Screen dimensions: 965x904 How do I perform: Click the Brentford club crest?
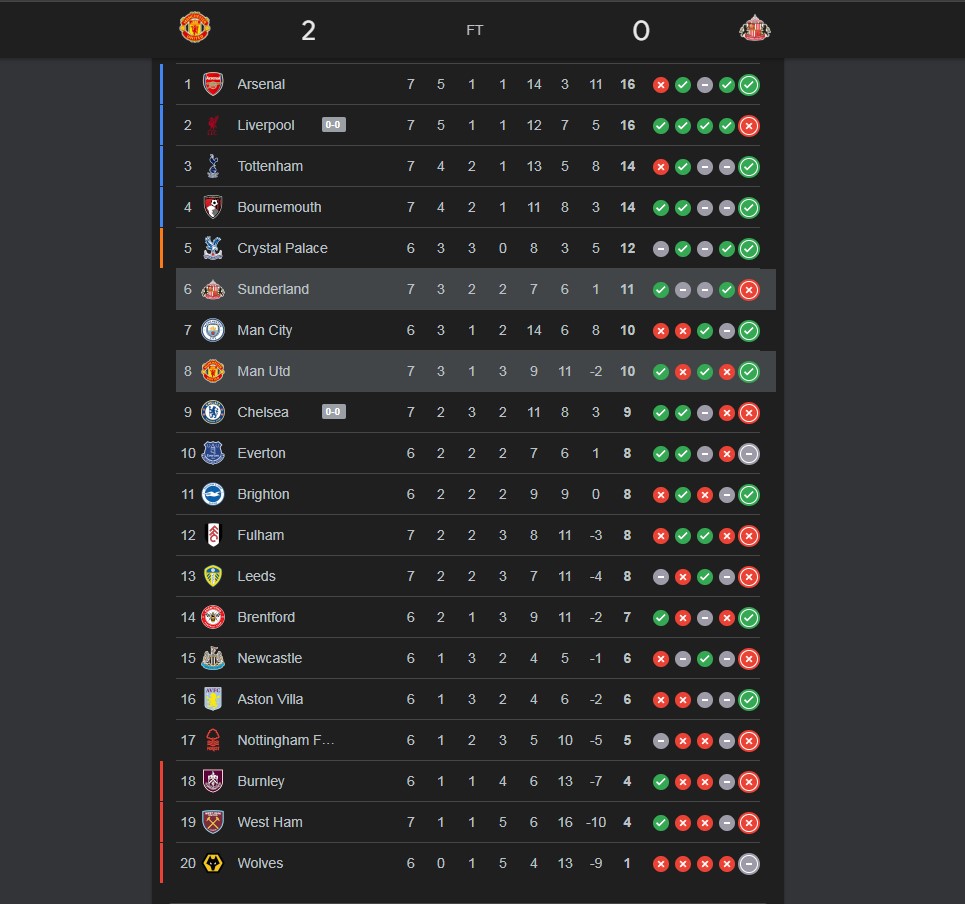coord(213,617)
